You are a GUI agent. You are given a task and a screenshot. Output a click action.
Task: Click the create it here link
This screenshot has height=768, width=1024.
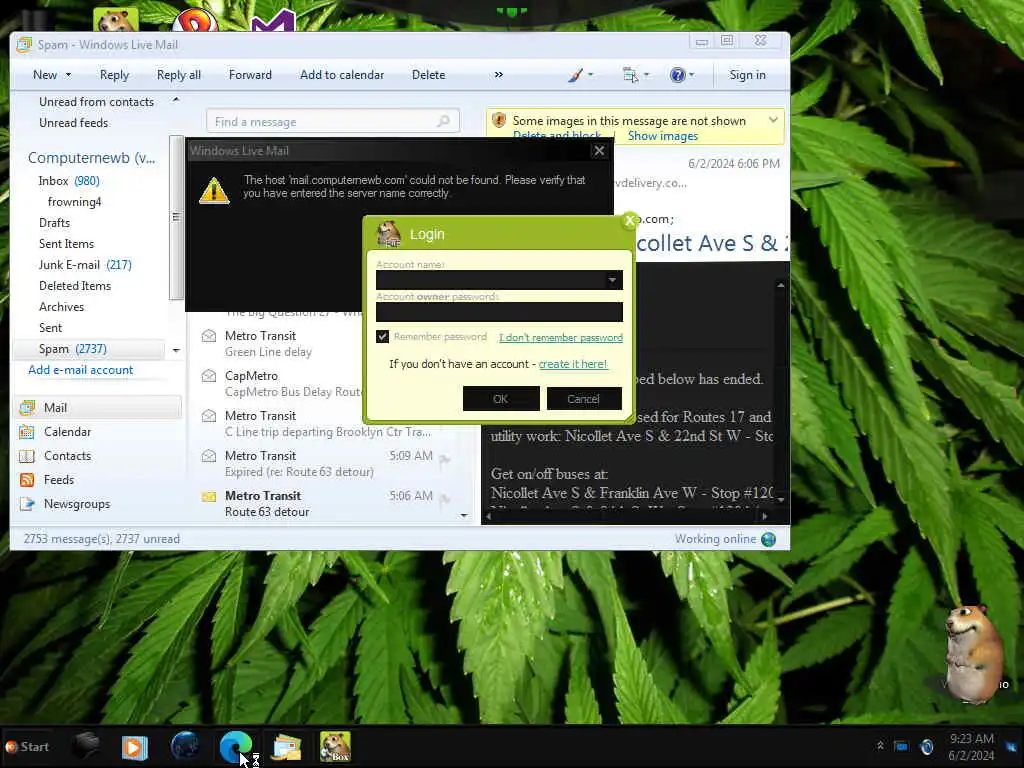[x=573, y=364]
